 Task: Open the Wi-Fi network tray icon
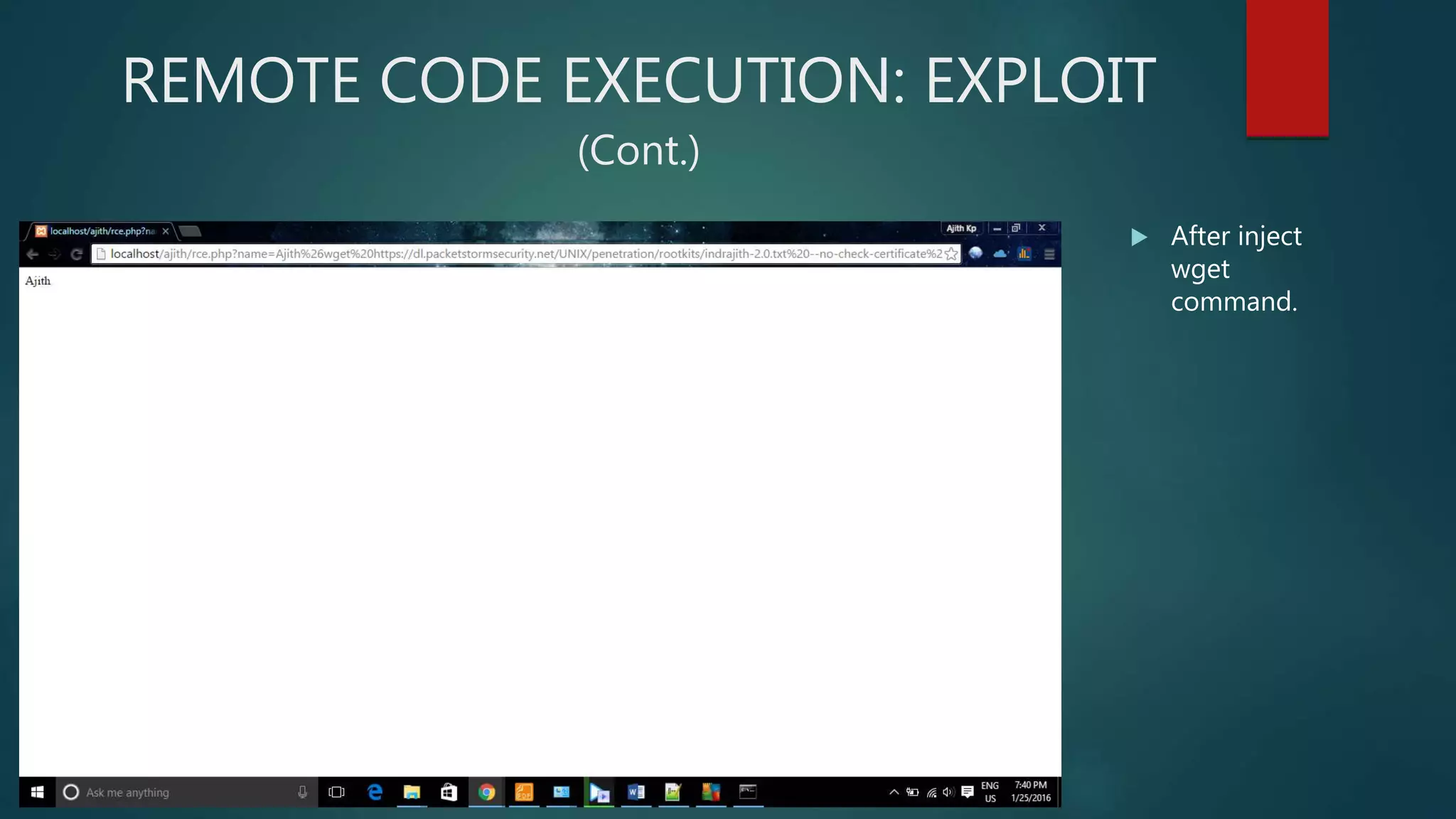931,792
